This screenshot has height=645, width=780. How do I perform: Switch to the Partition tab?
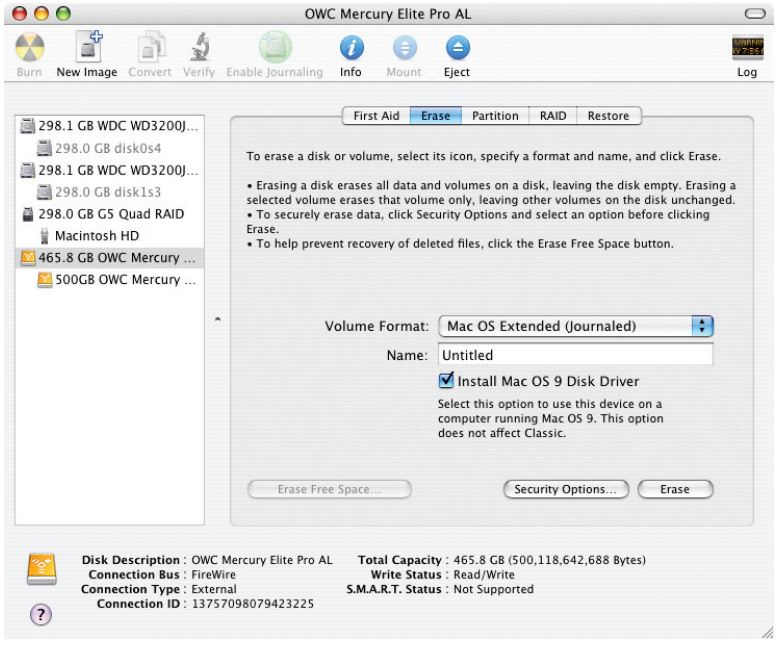tap(495, 116)
